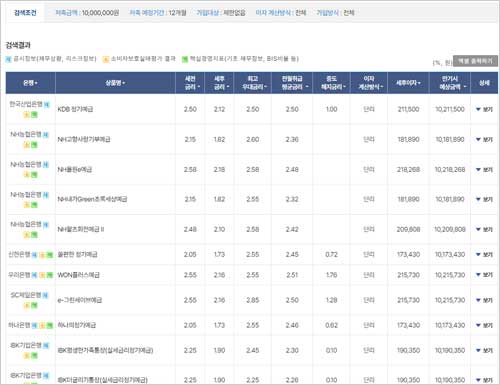Open orange 소비자보호 icon for KDB 정기예금
Screen dimensions: 500x385
[x=27, y=115]
